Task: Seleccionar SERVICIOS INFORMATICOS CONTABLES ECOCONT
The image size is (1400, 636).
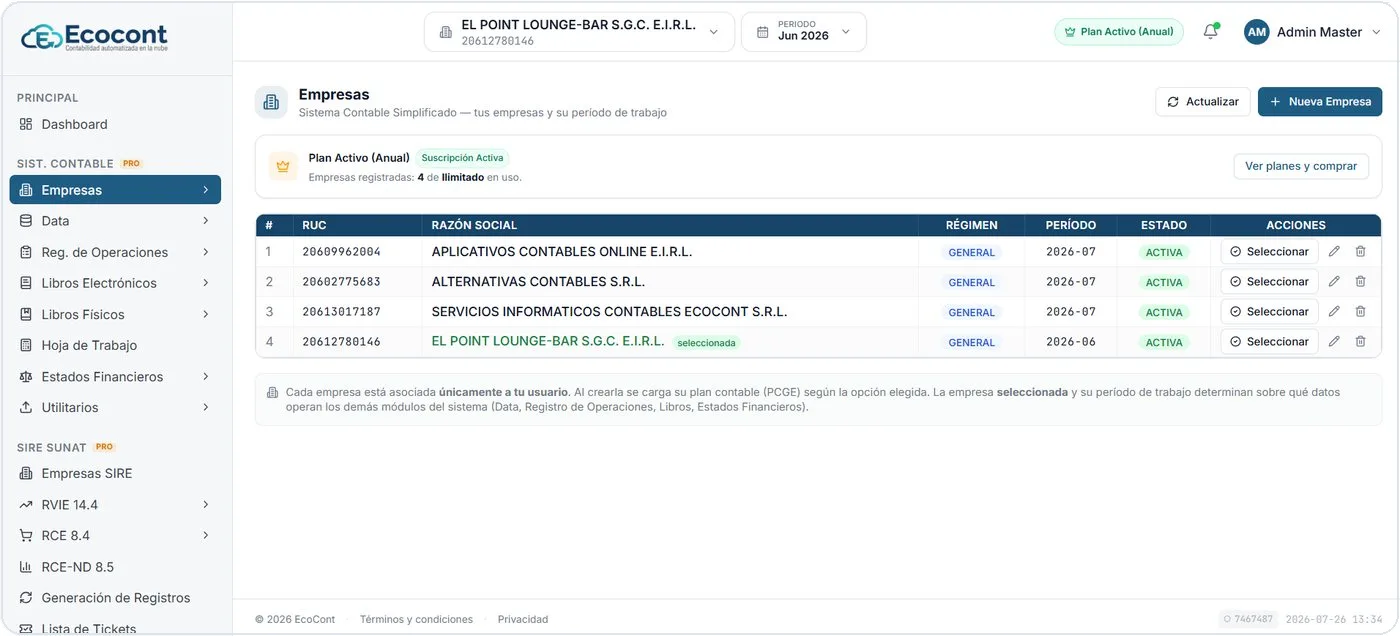Action: click(x=1269, y=312)
